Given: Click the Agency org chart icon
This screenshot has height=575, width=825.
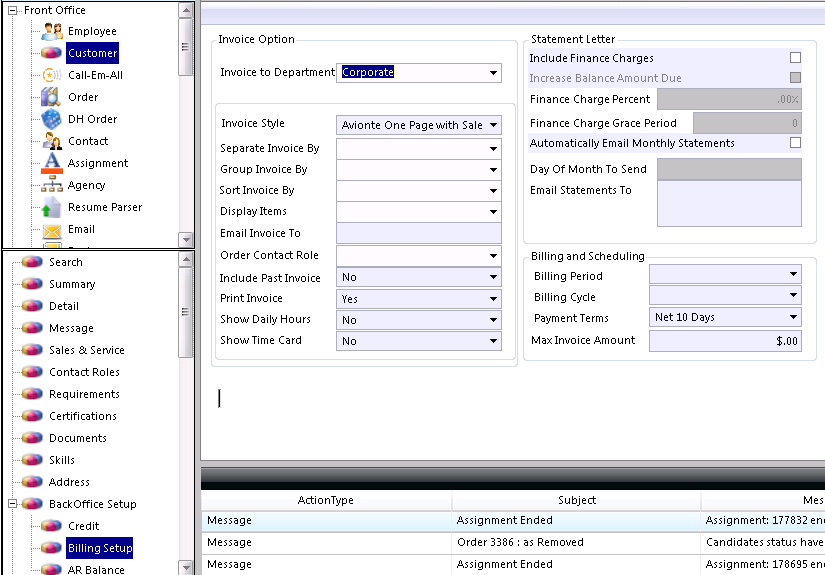Looking at the screenshot, I should click(52, 185).
